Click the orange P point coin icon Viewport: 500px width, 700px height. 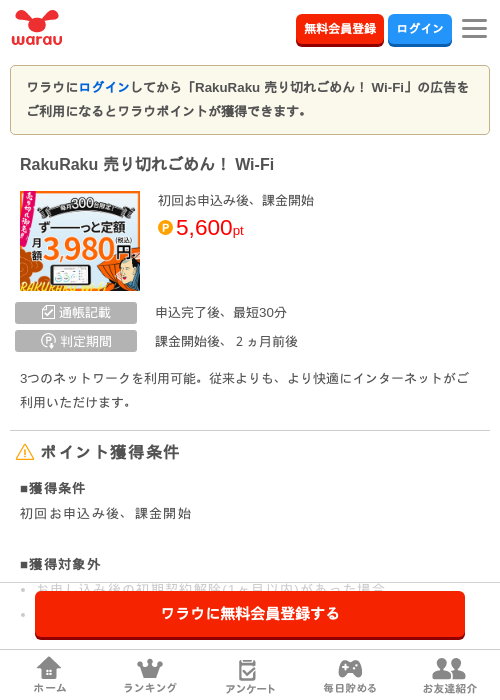(165, 228)
